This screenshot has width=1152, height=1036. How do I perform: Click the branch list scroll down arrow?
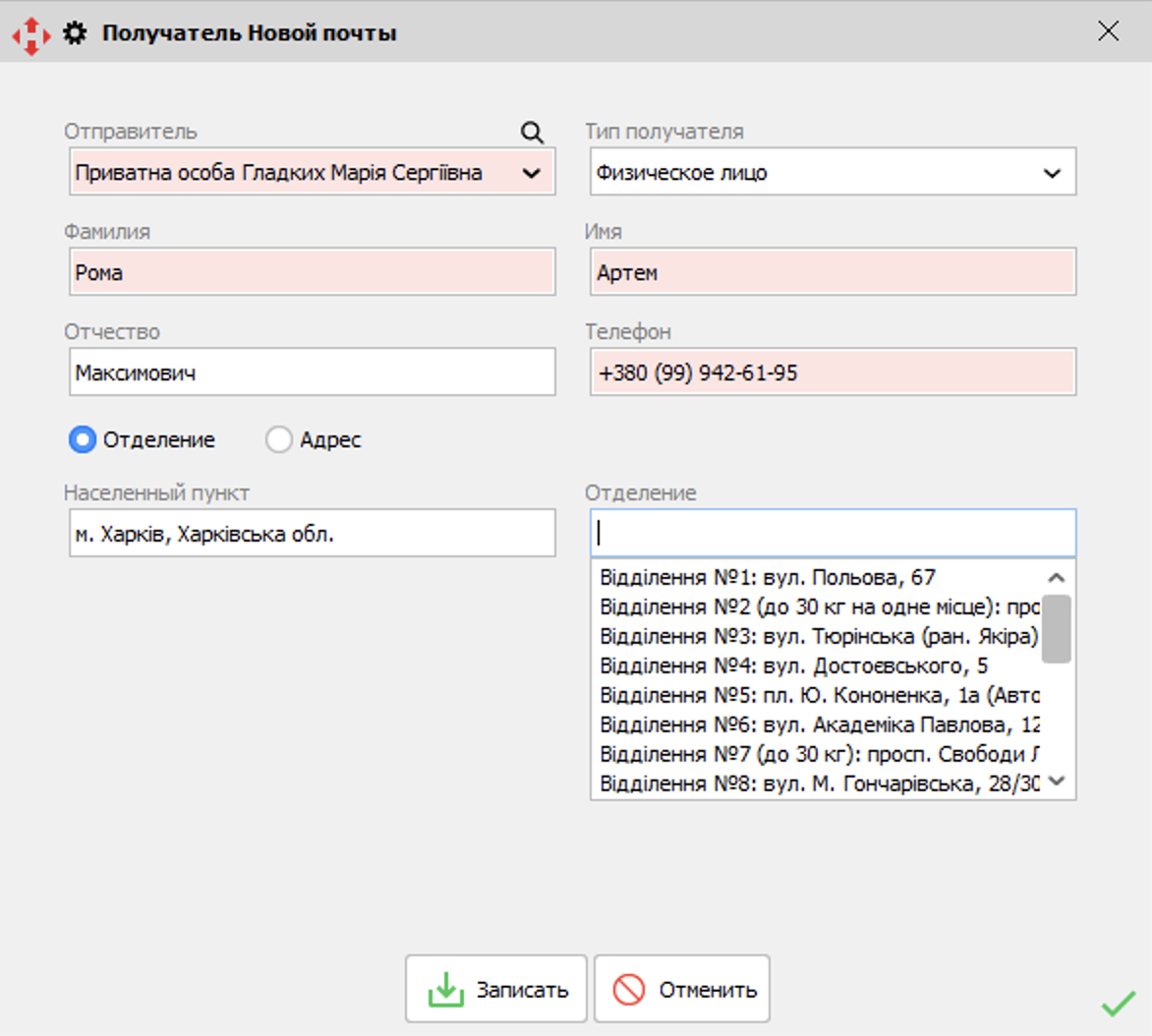click(1057, 780)
